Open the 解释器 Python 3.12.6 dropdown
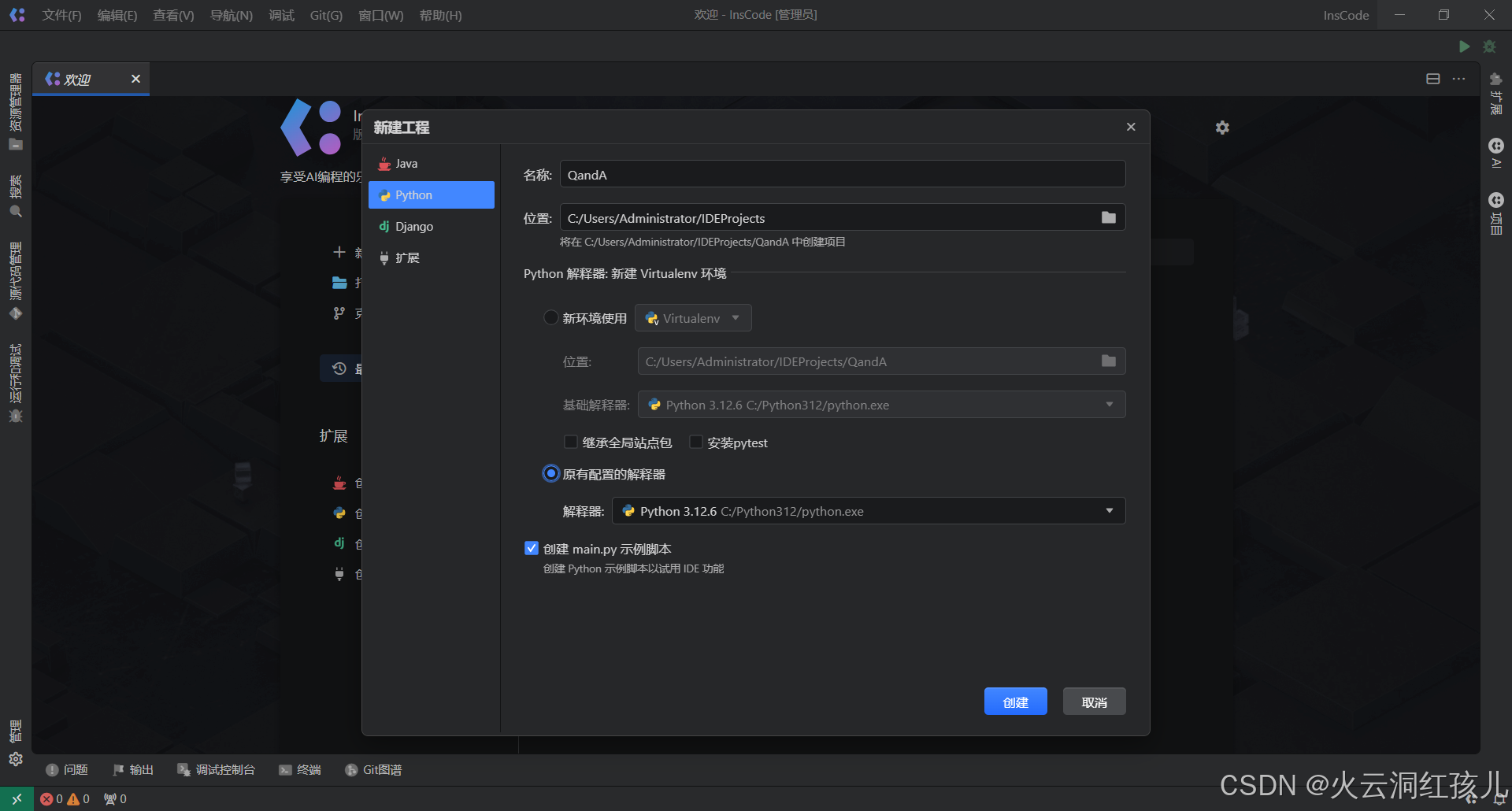1512x811 pixels. 869,510
